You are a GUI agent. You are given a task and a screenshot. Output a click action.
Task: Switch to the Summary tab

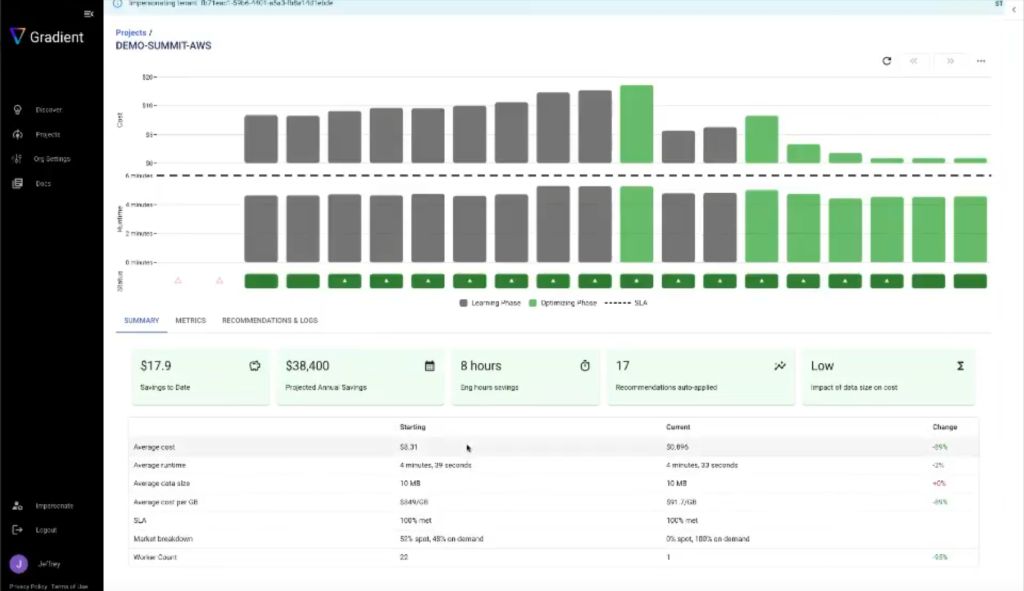pyautogui.click(x=142, y=321)
